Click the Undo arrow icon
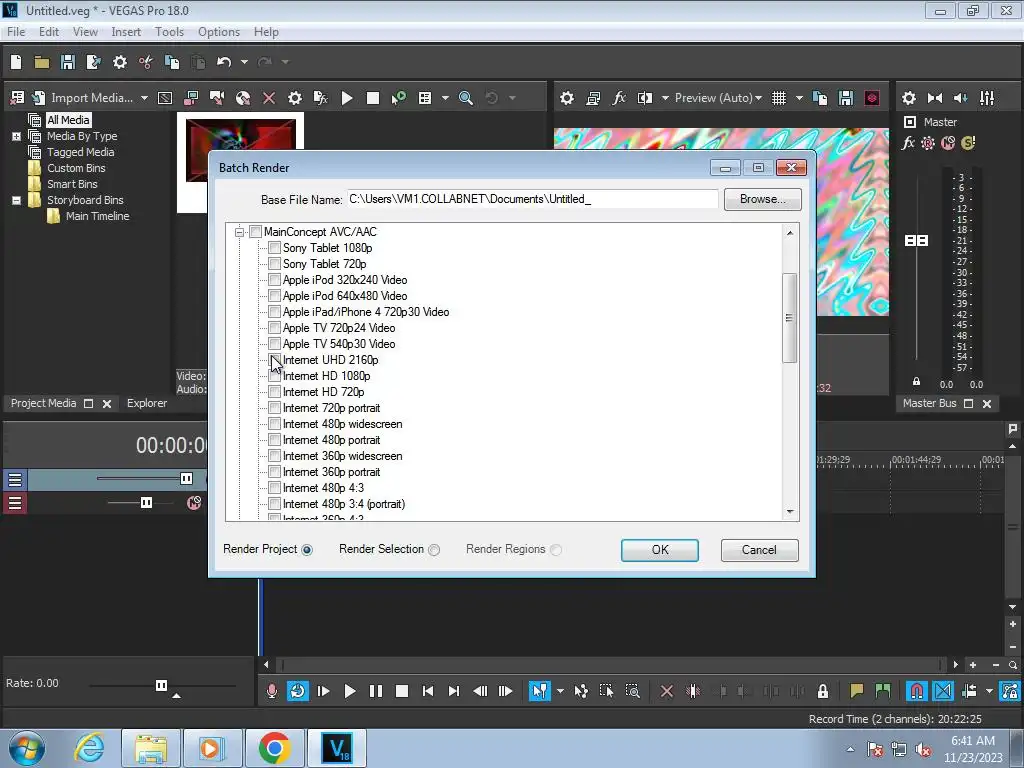 (224, 62)
